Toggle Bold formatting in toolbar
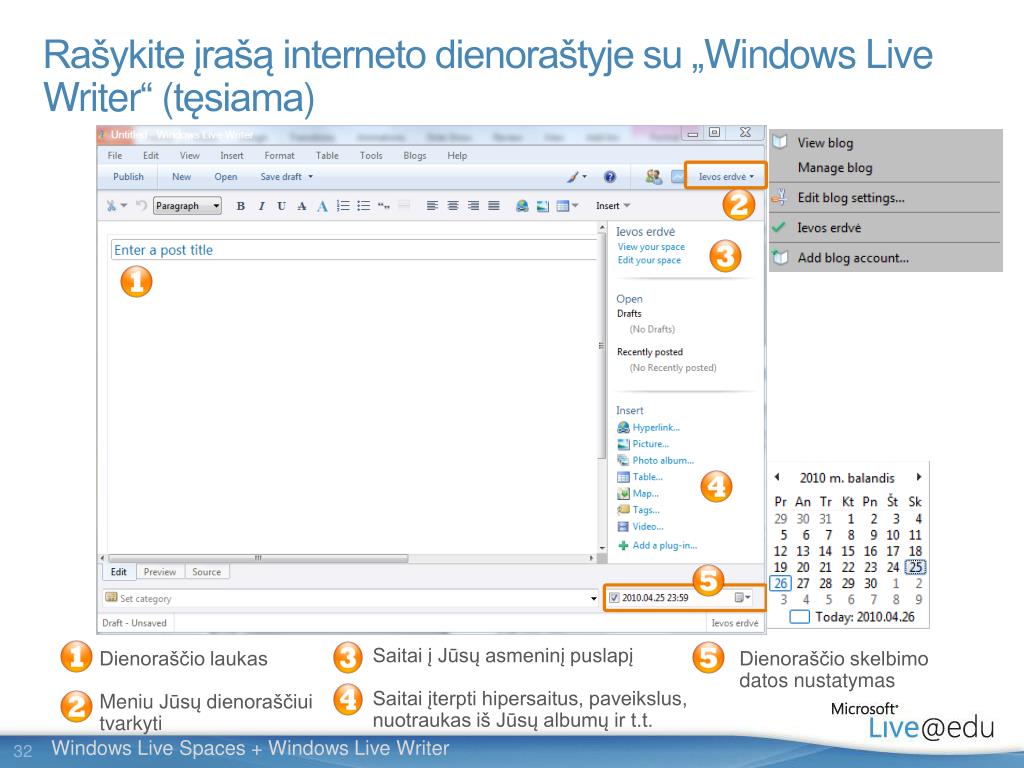Image resolution: width=1024 pixels, height=768 pixels. point(240,206)
